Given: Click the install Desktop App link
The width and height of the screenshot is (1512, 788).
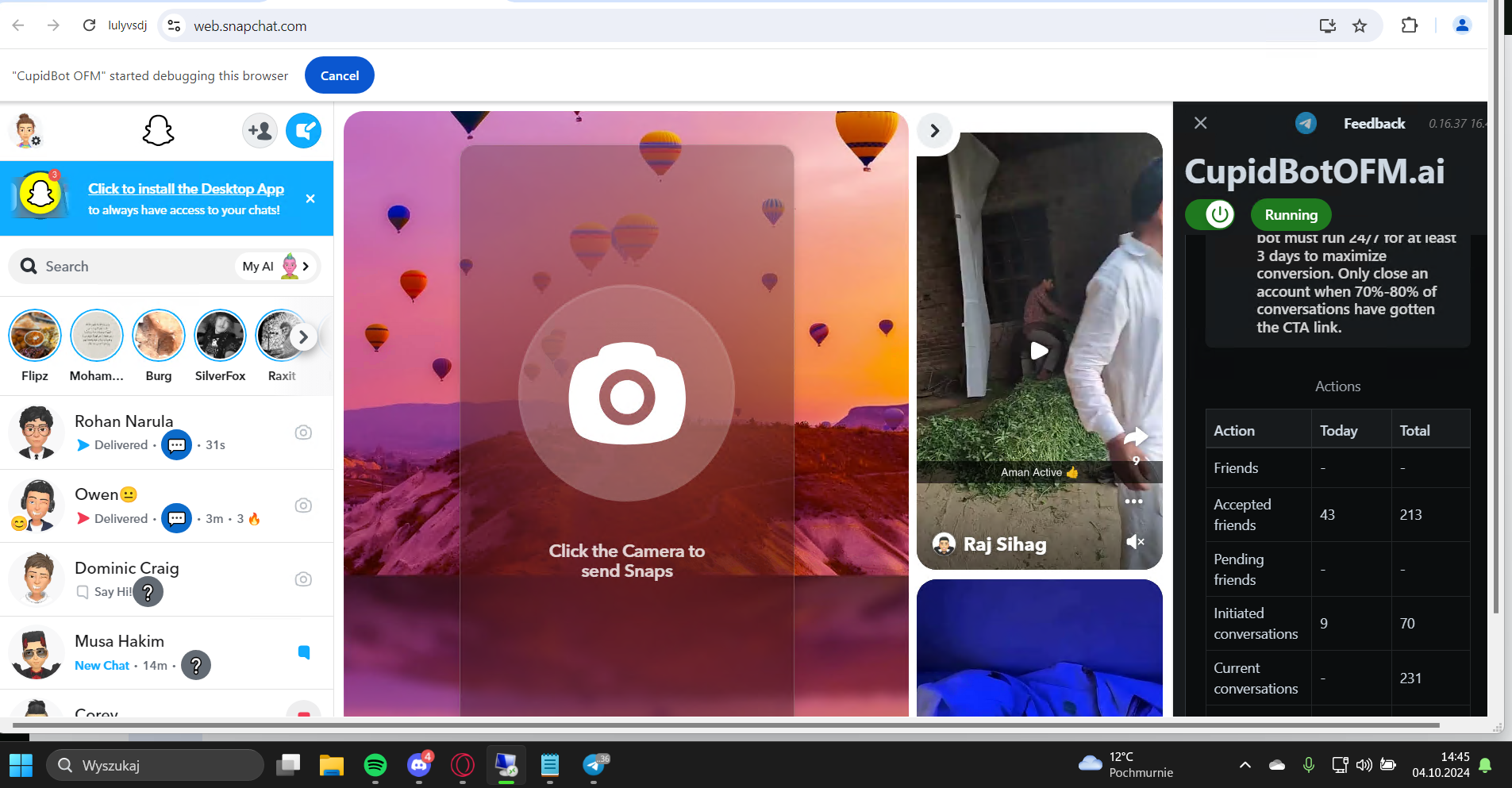Looking at the screenshot, I should coord(186,189).
